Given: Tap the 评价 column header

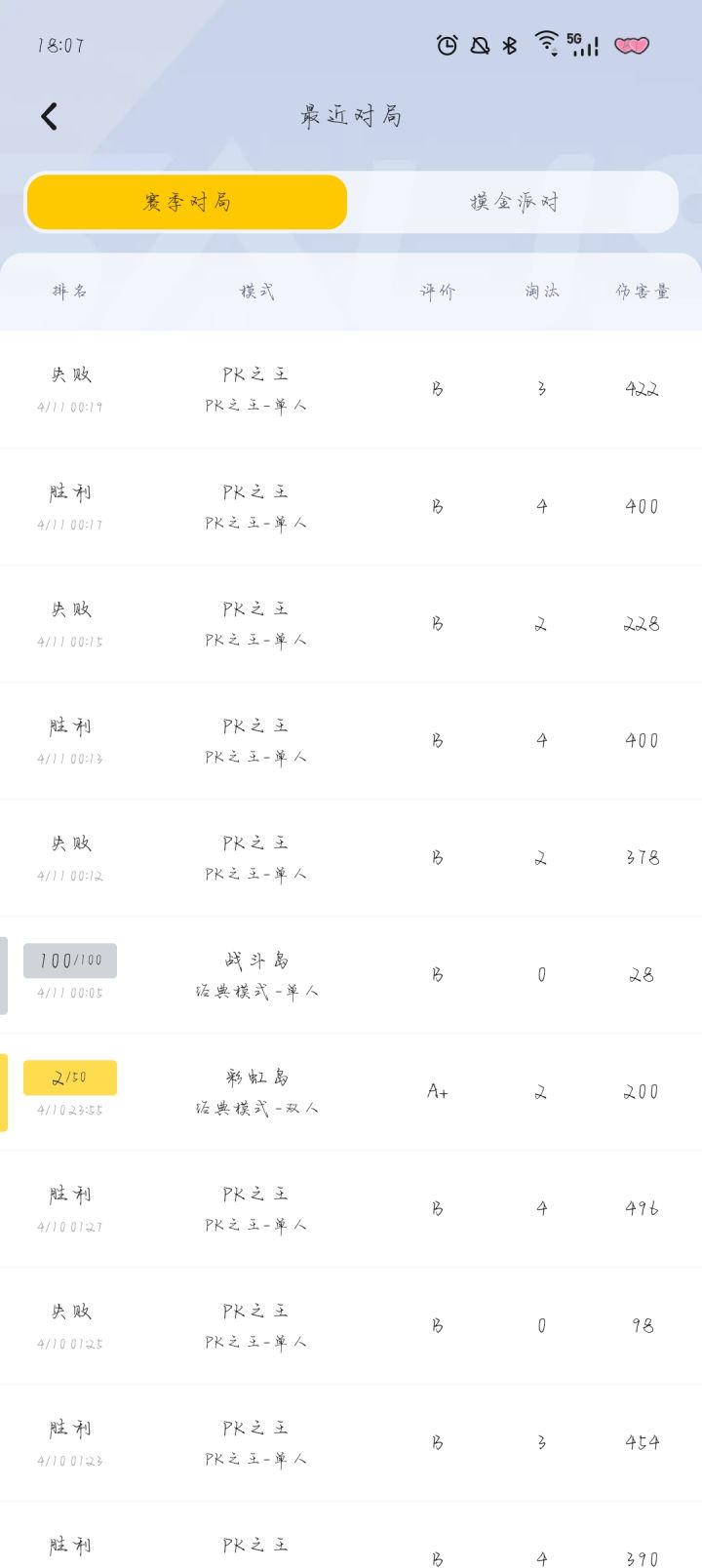Looking at the screenshot, I should click(438, 291).
